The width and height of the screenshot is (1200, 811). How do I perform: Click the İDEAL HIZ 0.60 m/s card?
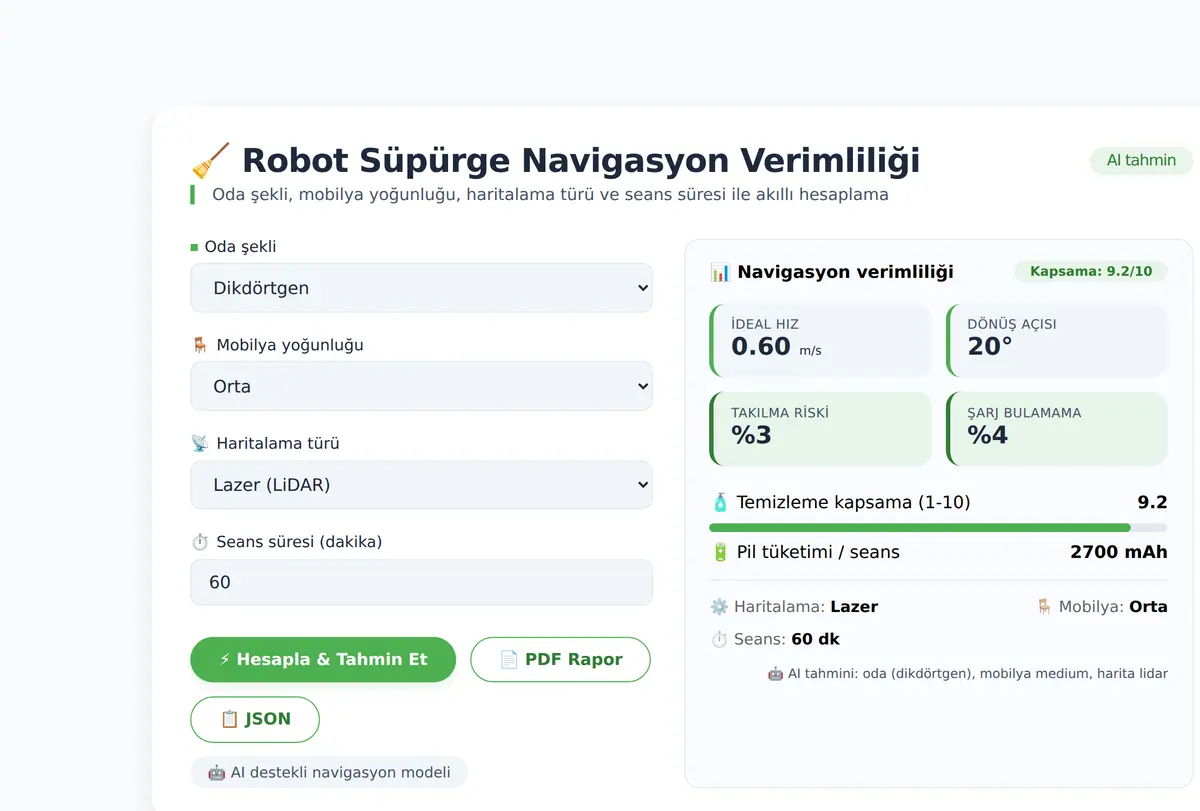820,341
